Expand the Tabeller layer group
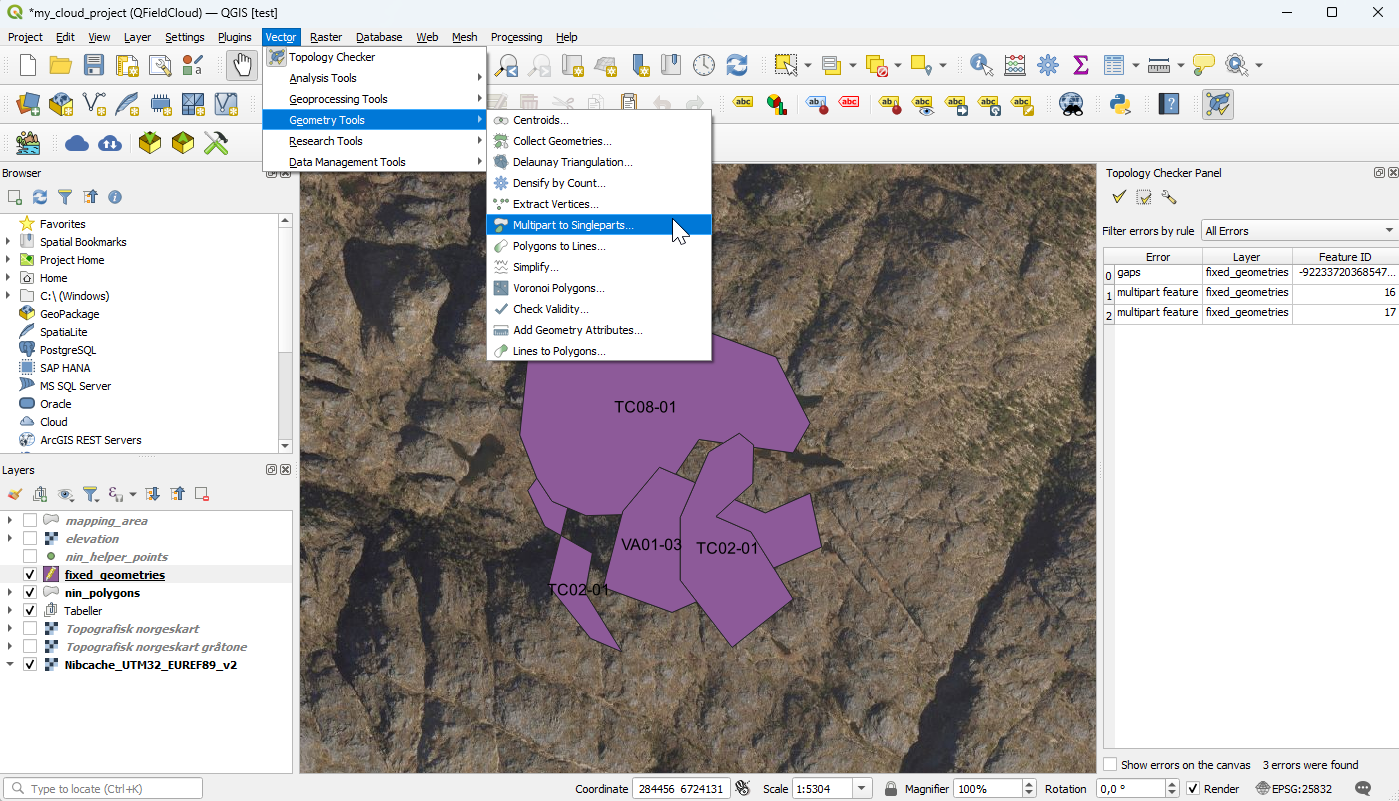The image size is (1399, 801). click(x=10, y=611)
